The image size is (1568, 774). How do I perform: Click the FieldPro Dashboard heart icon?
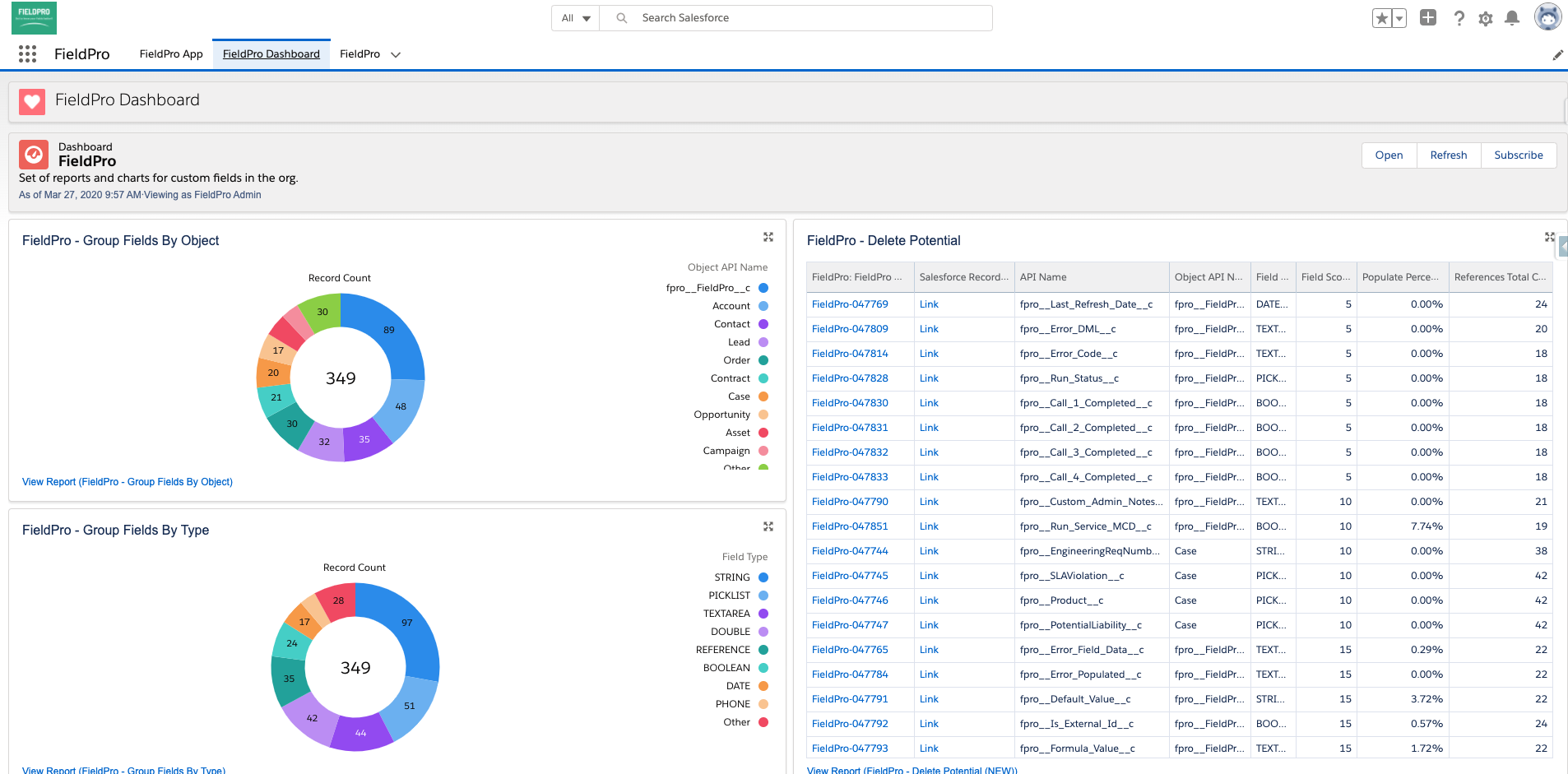32,102
